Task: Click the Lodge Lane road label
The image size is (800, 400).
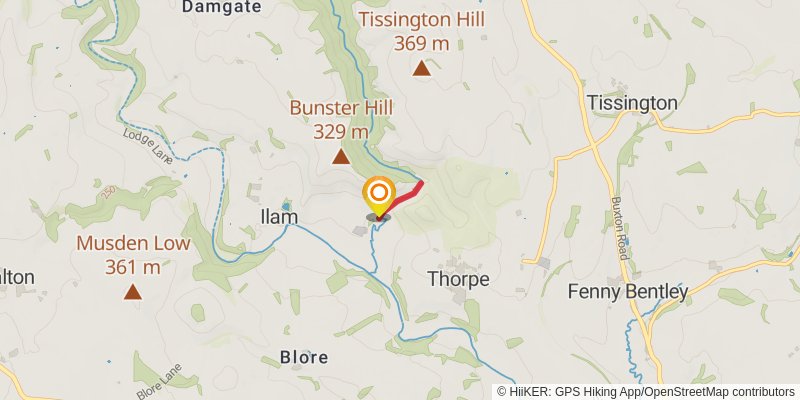Action: [x=148, y=146]
